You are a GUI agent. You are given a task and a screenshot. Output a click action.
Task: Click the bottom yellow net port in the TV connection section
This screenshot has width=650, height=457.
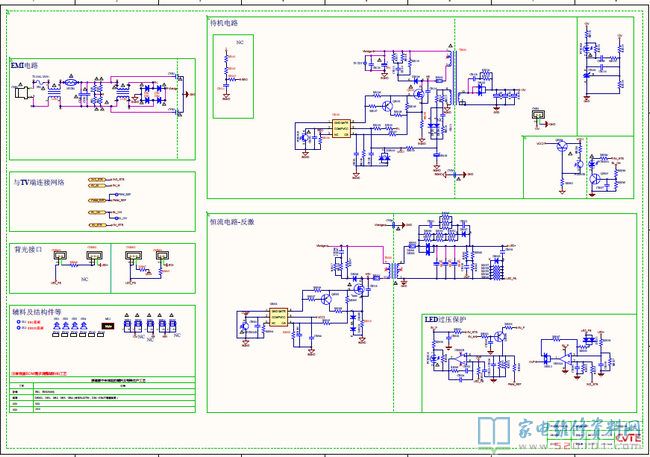pos(97,225)
